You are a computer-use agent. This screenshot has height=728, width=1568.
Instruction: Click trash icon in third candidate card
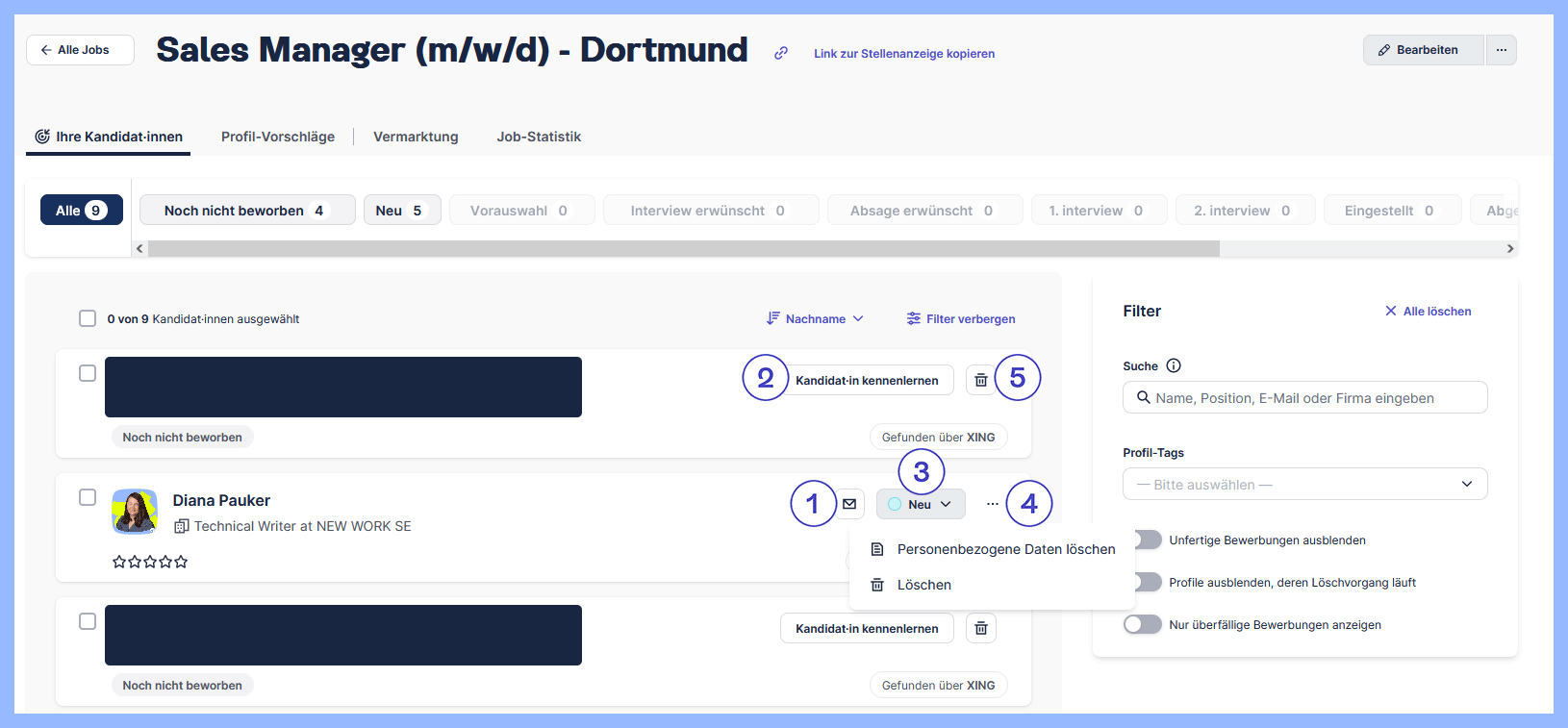[x=980, y=628]
